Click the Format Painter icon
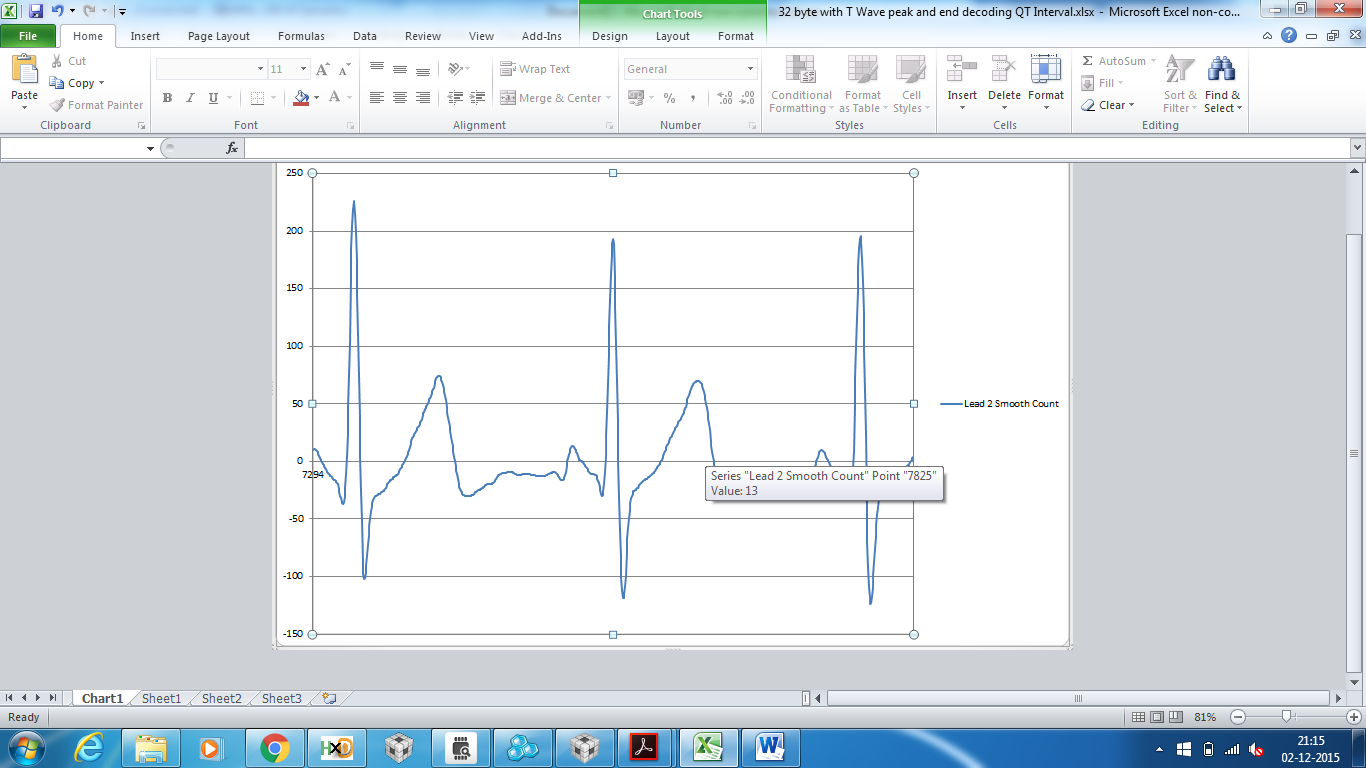Image resolution: width=1366 pixels, height=768 pixels. [58, 105]
